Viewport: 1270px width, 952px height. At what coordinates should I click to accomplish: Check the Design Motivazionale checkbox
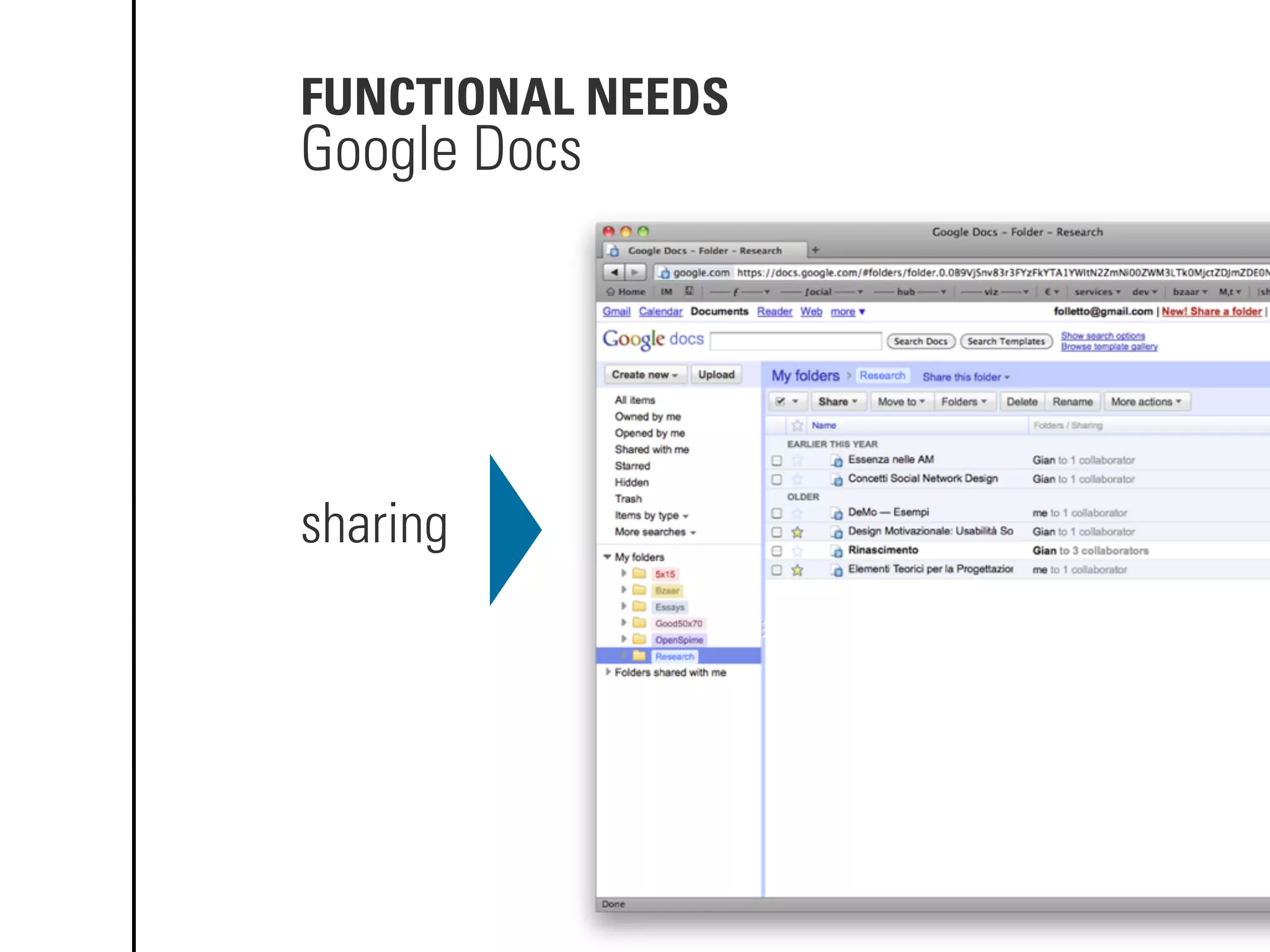(x=776, y=532)
